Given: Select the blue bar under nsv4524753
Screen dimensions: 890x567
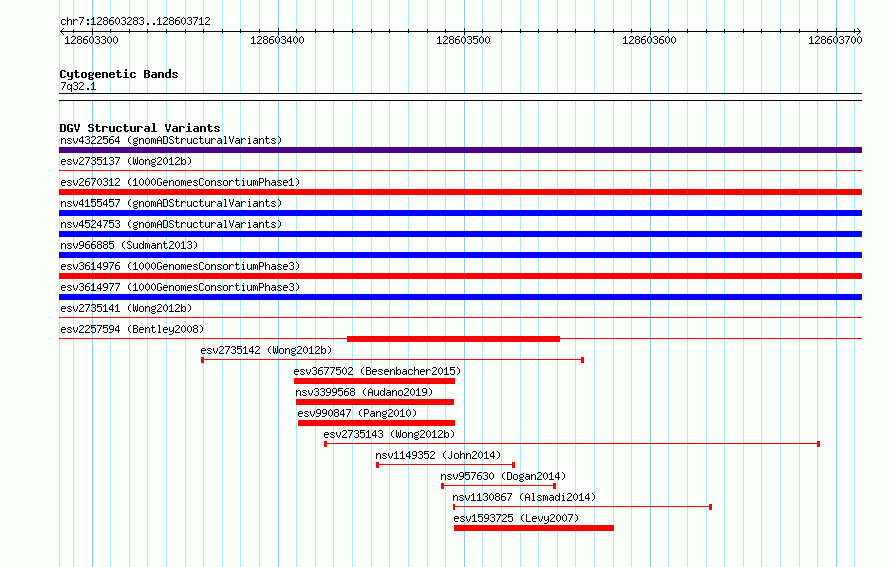Looking at the screenshot, I should 460,234.
